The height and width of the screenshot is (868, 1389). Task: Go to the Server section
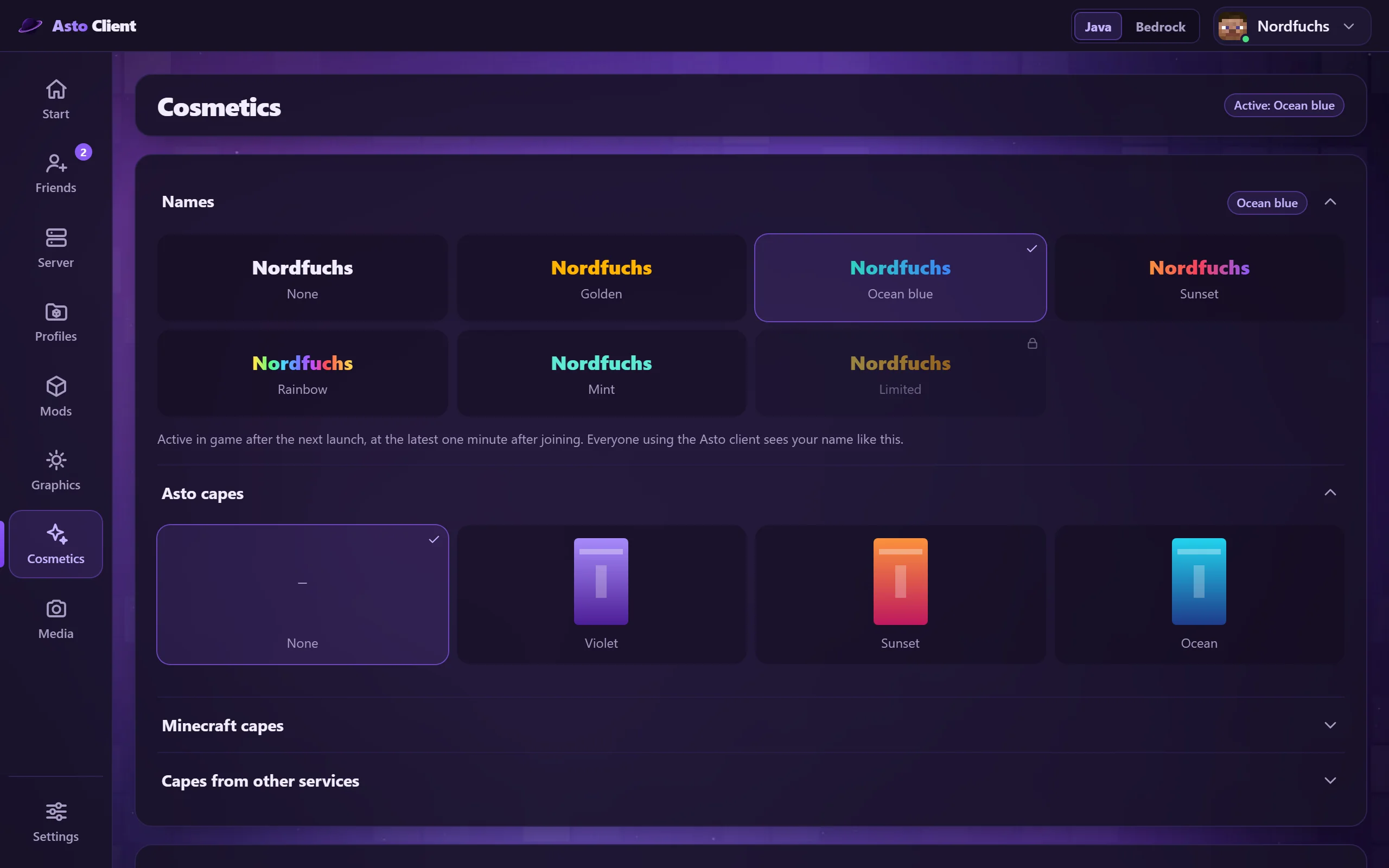(56, 248)
